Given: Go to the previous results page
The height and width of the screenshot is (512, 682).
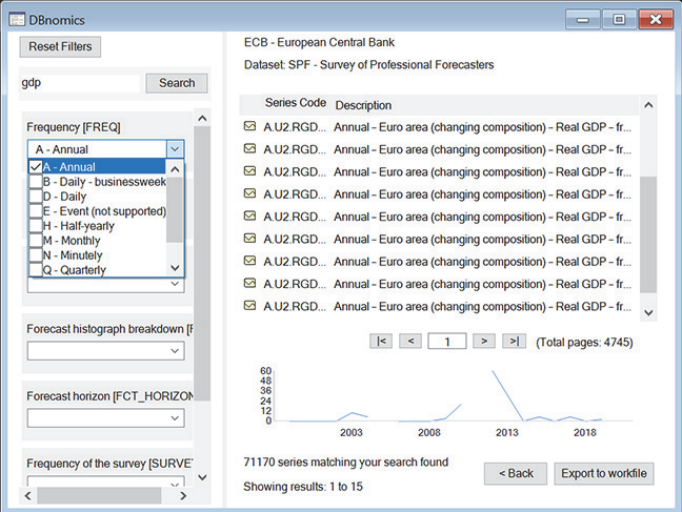Looking at the screenshot, I should 410,341.
